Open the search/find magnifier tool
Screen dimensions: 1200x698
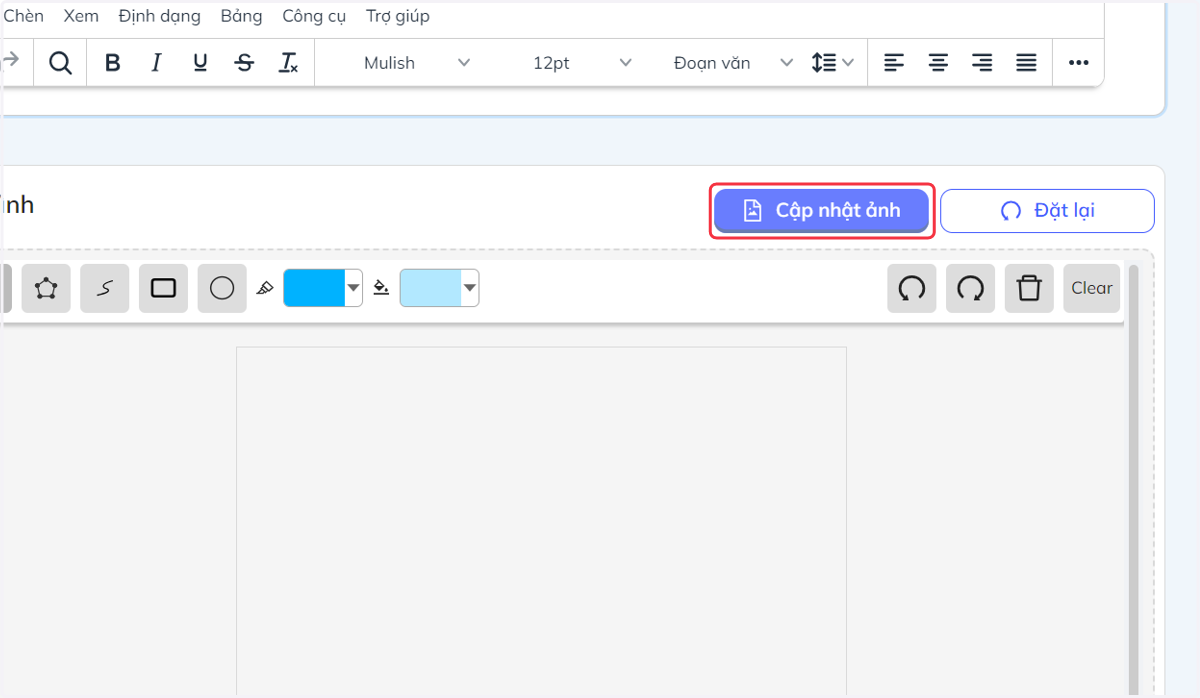[x=60, y=63]
